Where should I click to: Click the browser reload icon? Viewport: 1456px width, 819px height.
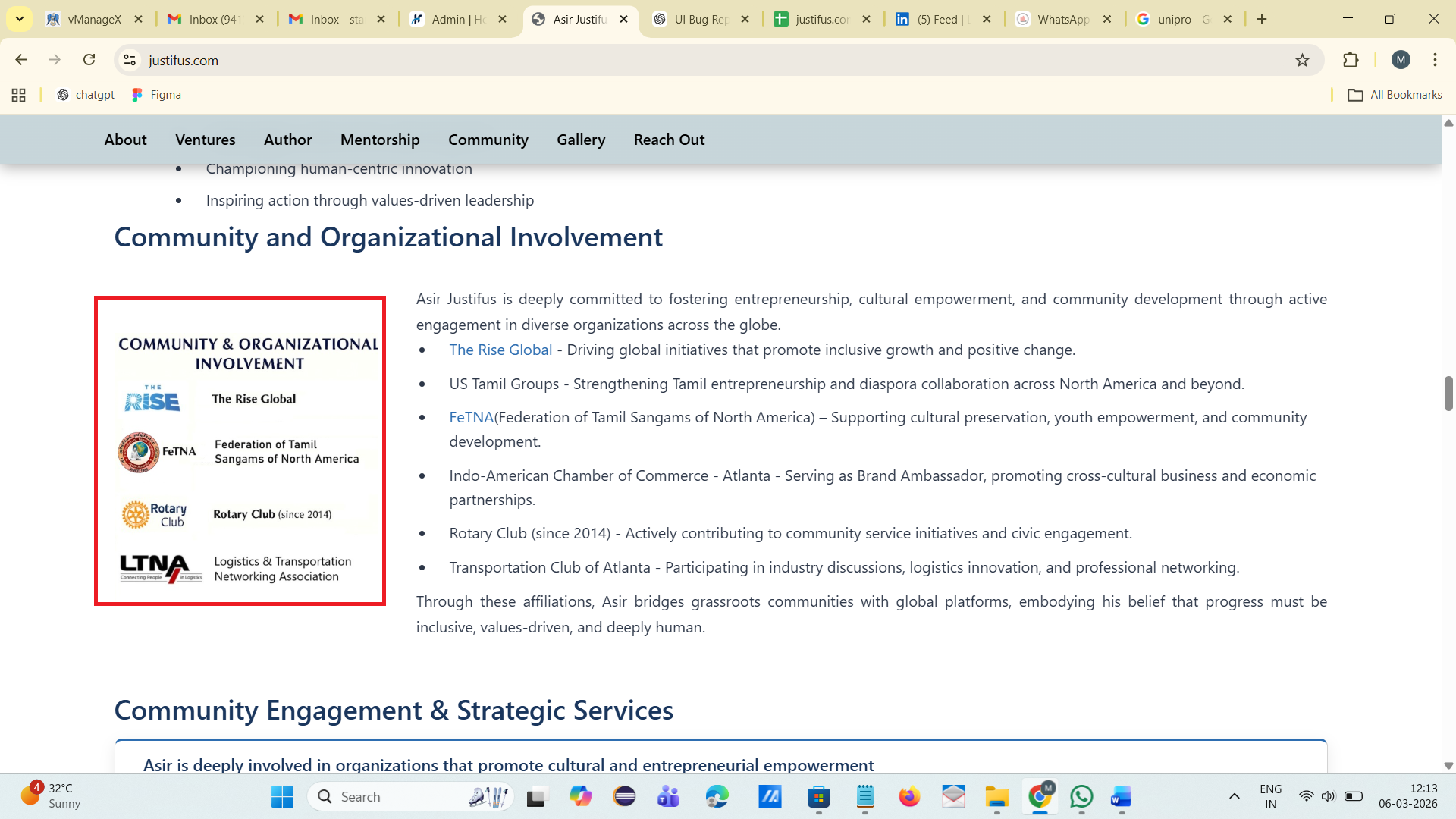(89, 60)
